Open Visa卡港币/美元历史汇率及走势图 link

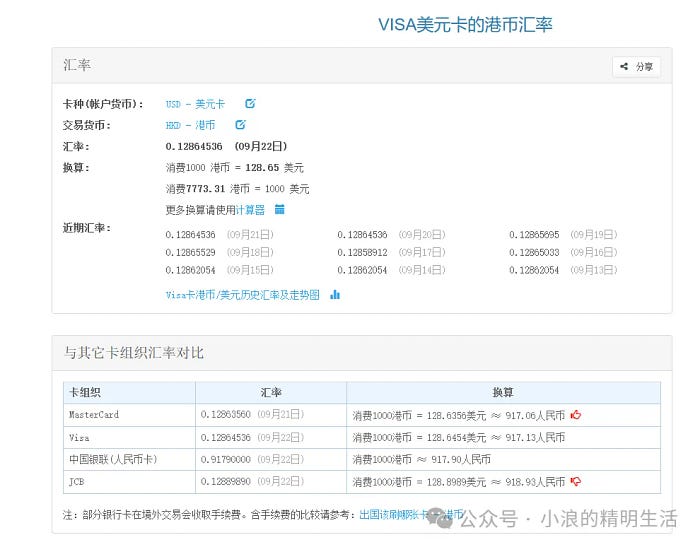[242, 295]
